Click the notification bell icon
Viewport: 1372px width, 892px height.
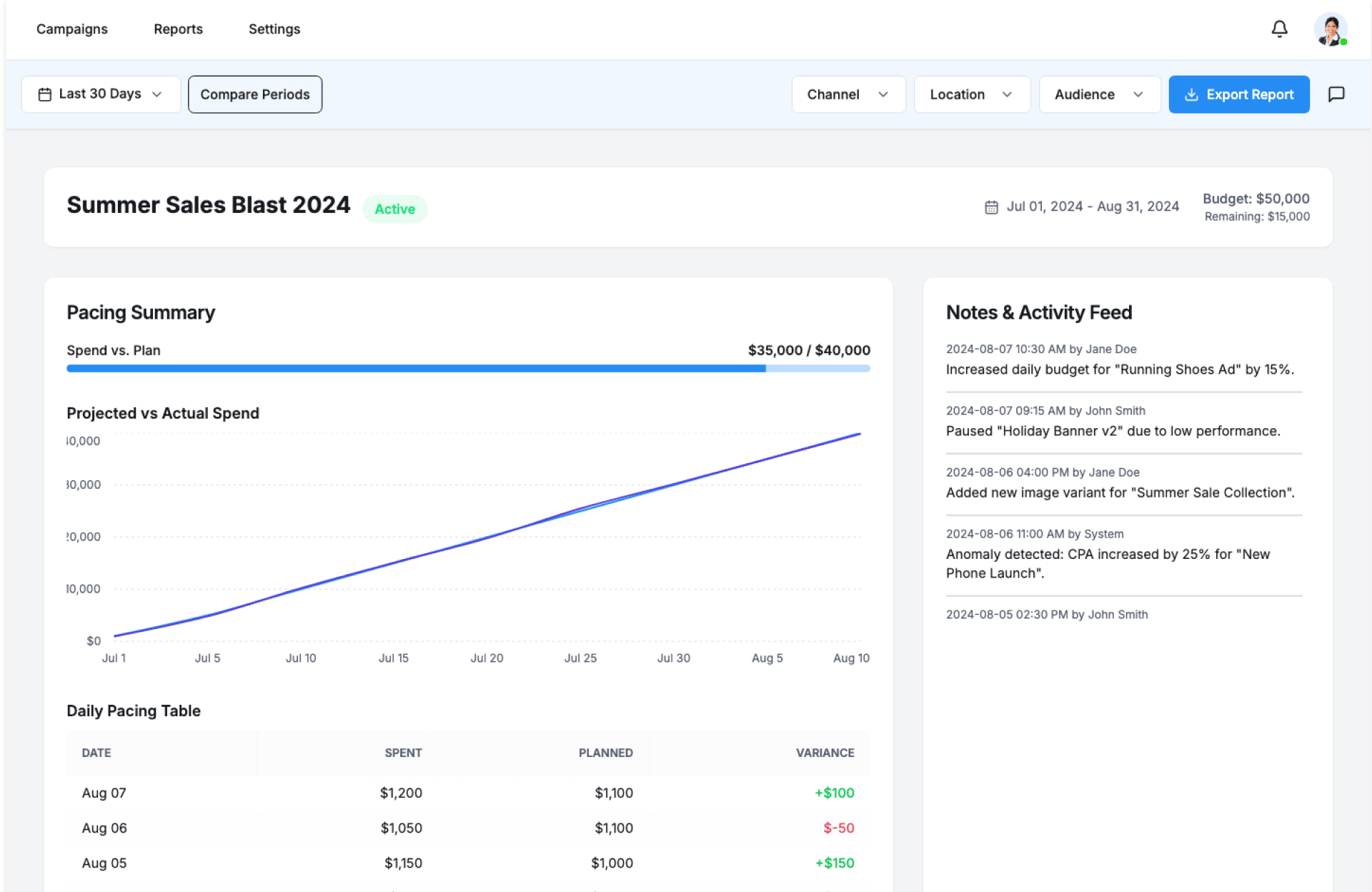1279,29
